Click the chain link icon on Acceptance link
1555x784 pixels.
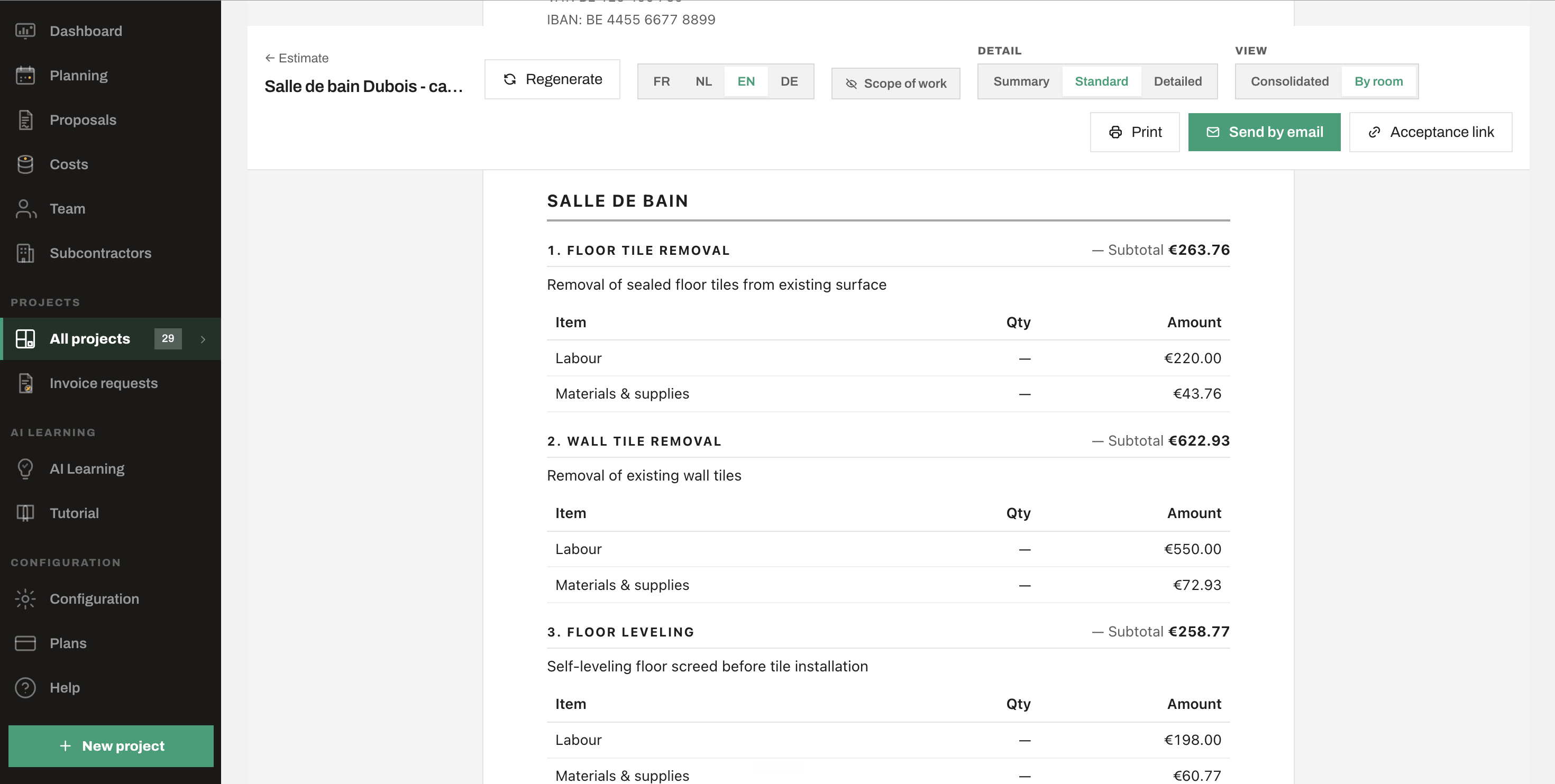tap(1374, 132)
